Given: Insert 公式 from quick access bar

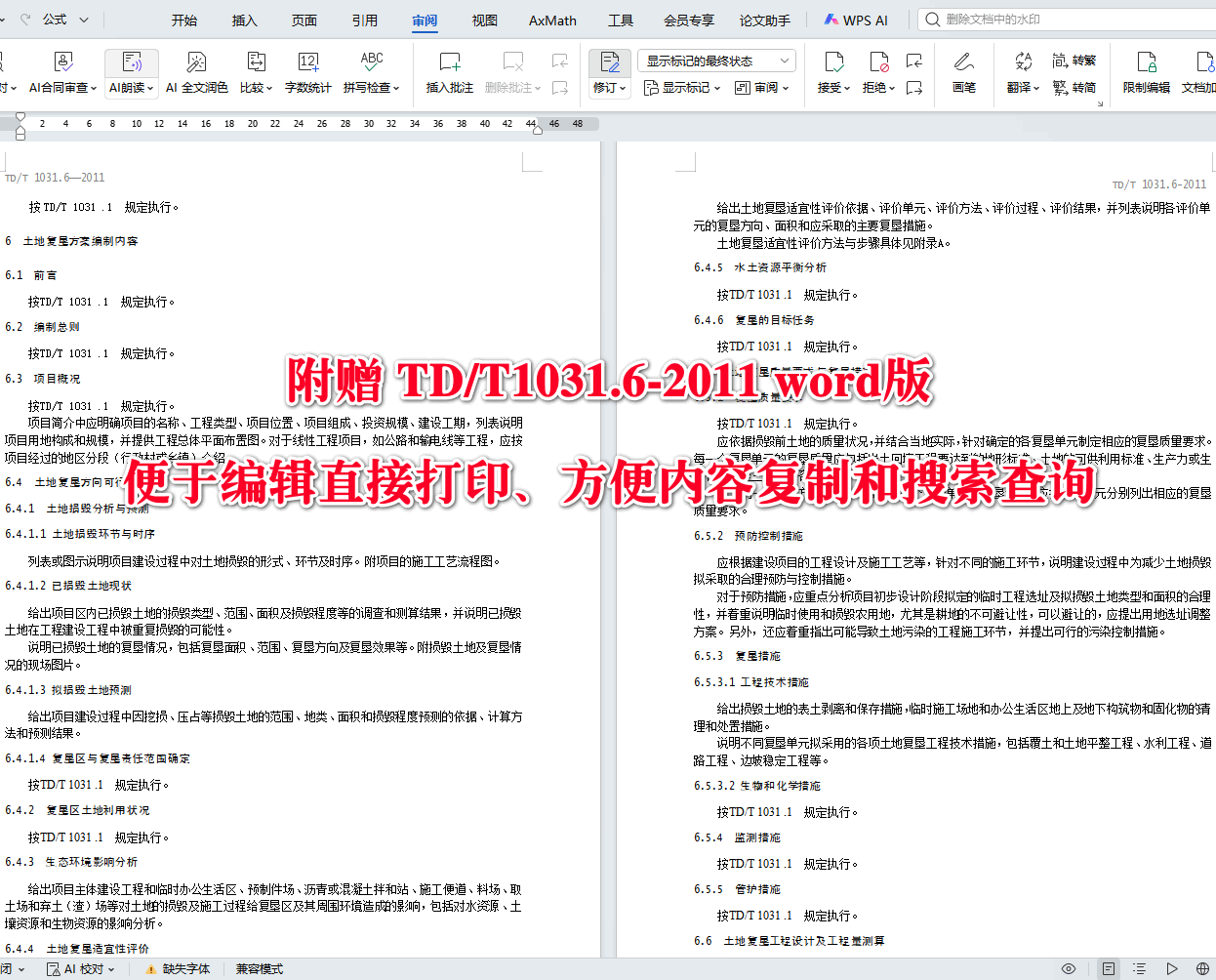Looking at the screenshot, I should (55, 19).
